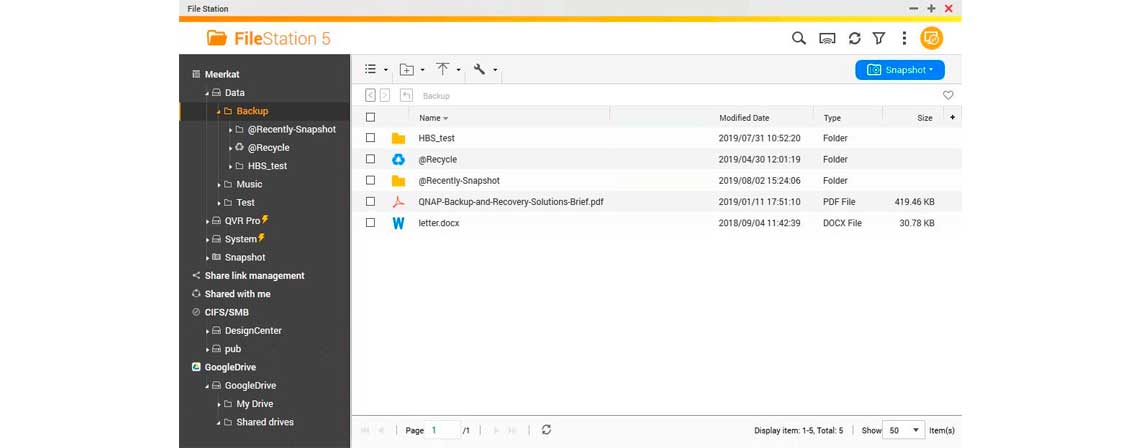Open the network media player icon

pyautogui.click(x=827, y=38)
